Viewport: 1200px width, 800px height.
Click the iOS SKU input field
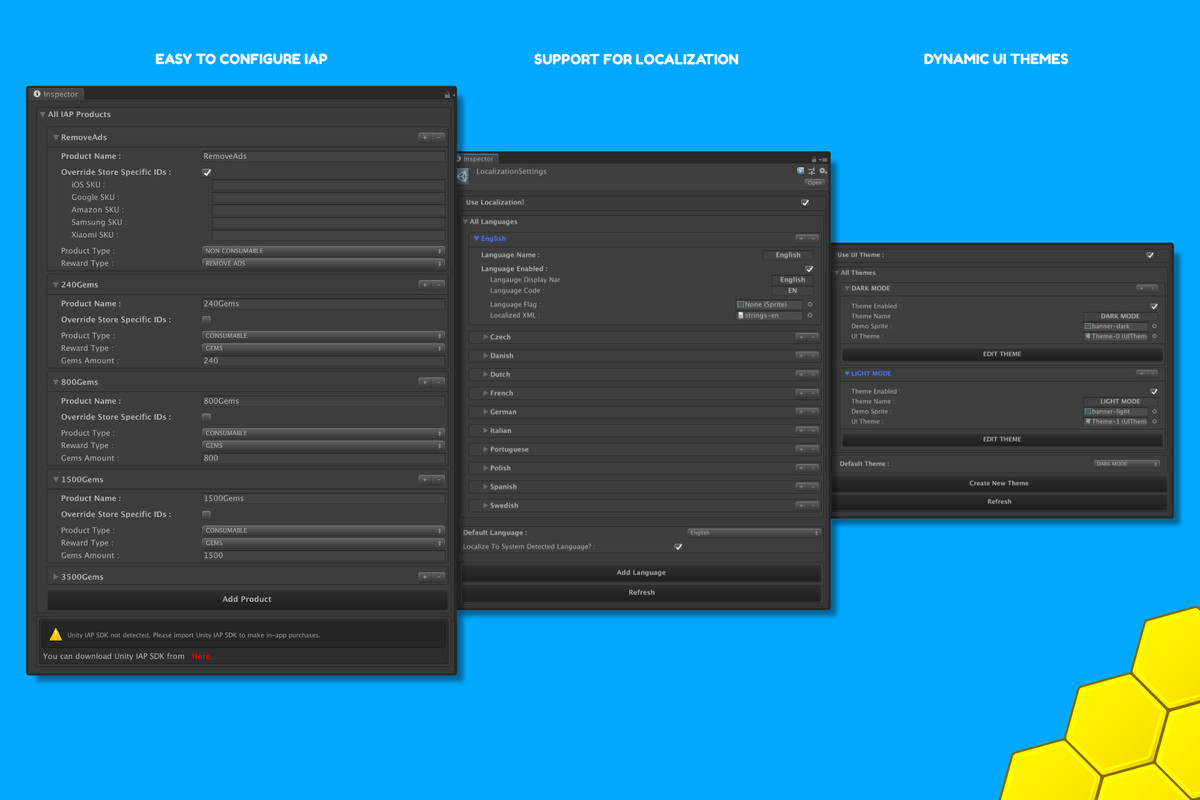329,185
